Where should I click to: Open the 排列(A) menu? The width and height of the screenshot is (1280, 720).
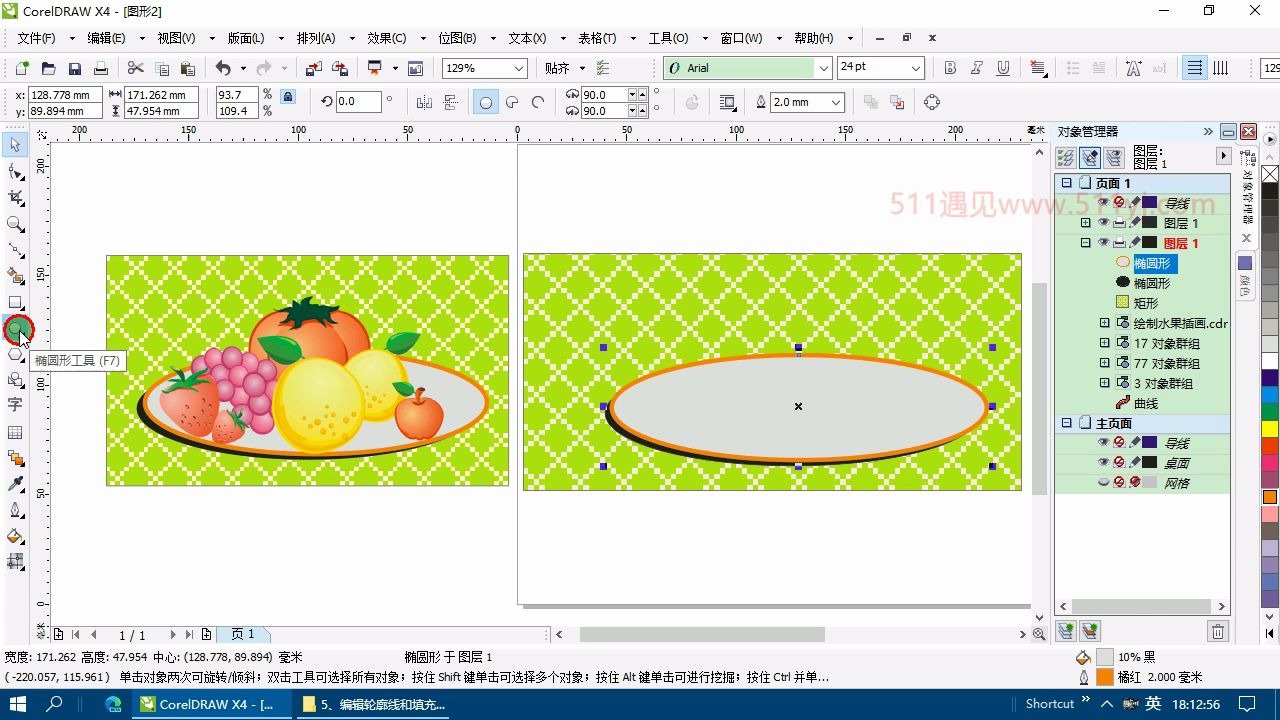pos(316,38)
